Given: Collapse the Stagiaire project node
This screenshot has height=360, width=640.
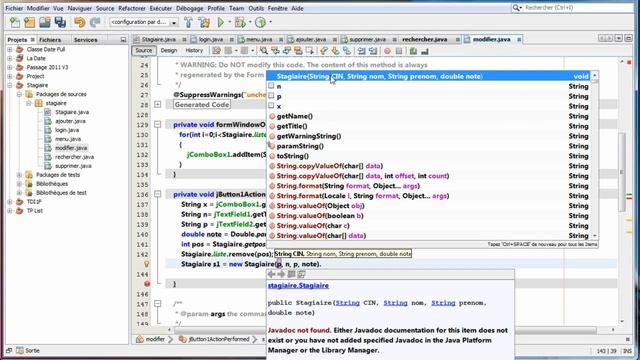Looking at the screenshot, I should click(10, 85).
